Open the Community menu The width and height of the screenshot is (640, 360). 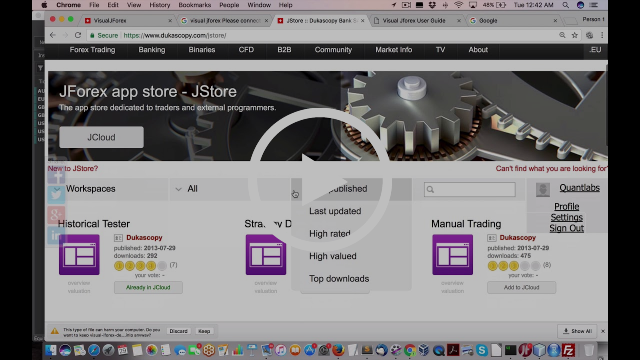[333, 50]
